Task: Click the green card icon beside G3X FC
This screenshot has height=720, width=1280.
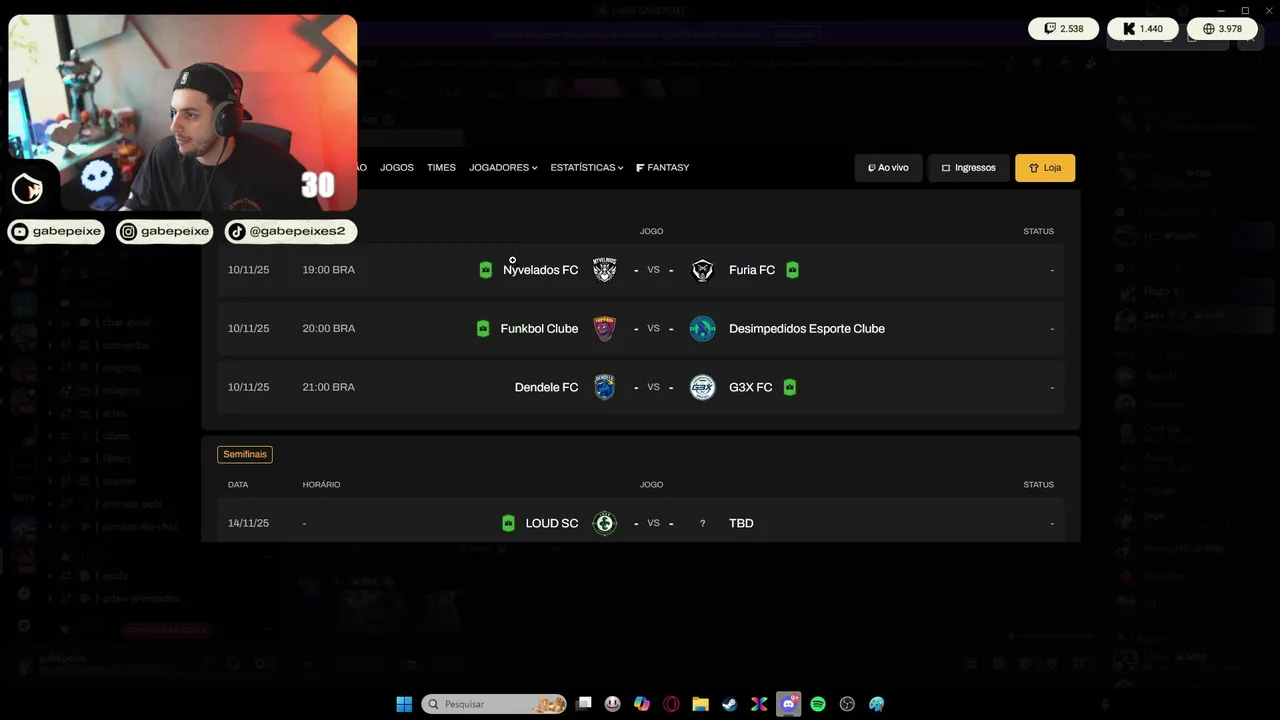Action: pos(790,387)
